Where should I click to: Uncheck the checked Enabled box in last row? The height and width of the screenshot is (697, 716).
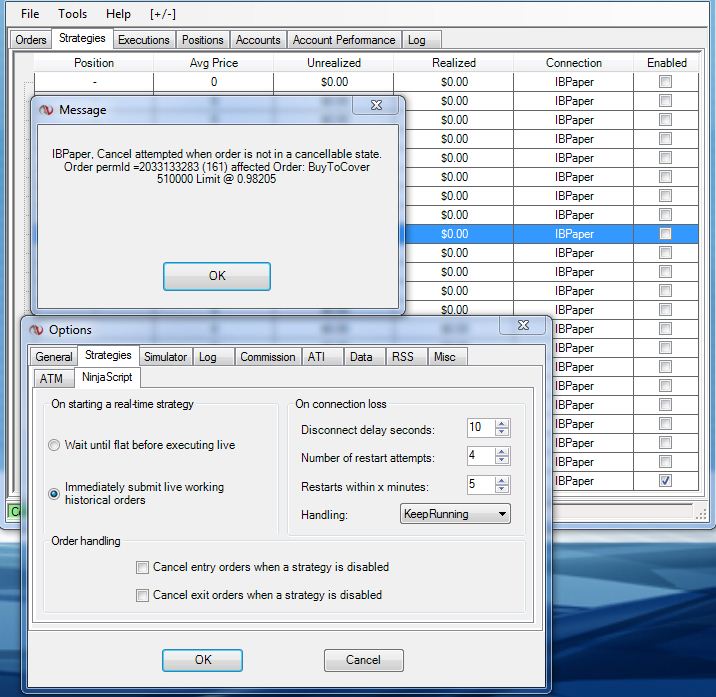click(665, 481)
